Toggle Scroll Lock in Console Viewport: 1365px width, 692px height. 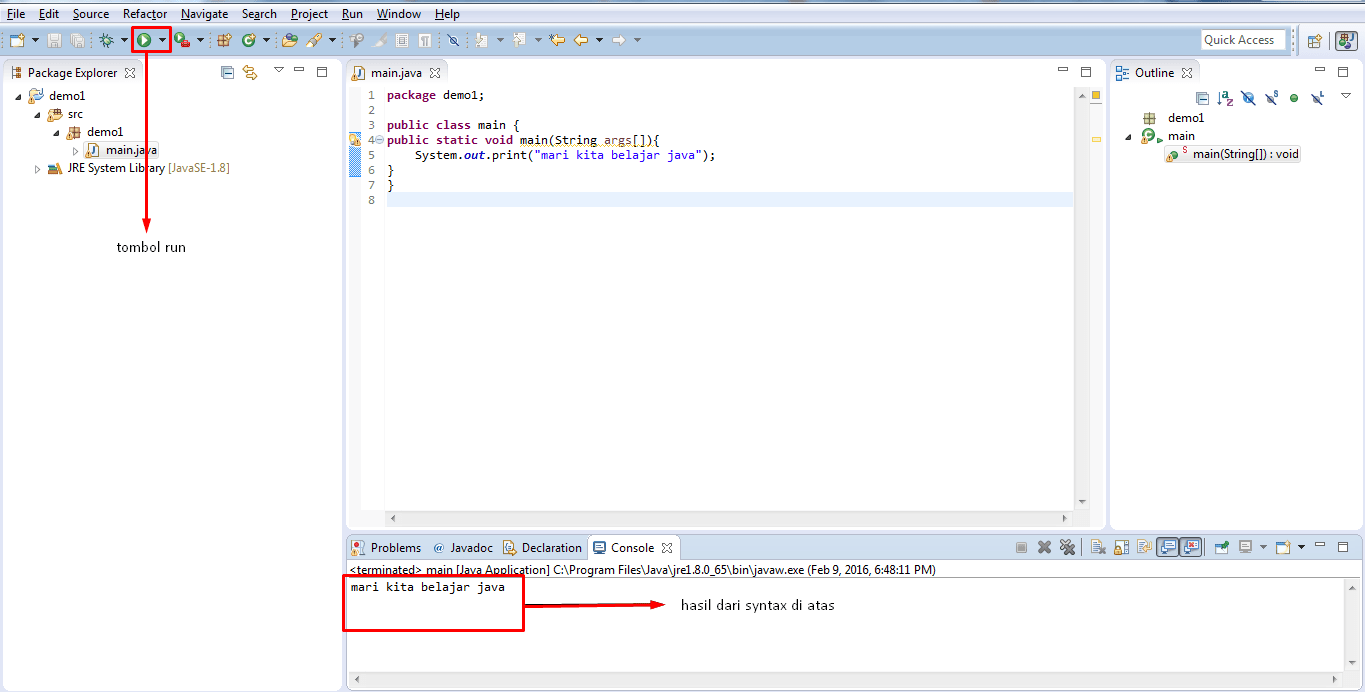[x=1122, y=547]
